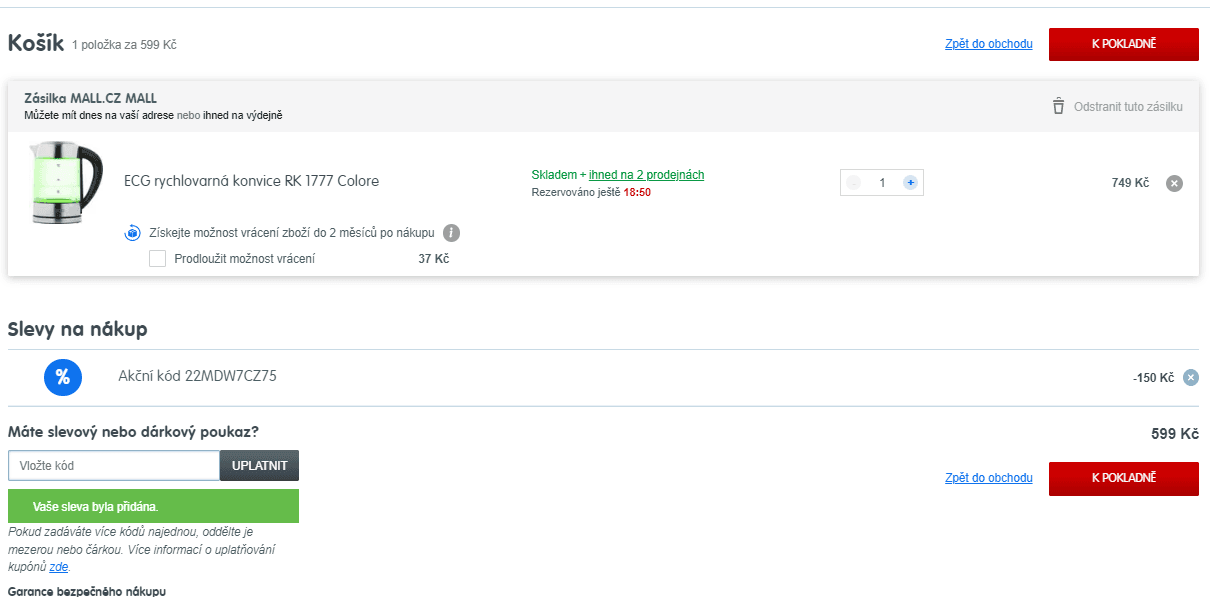Viewport: 1210px width, 597px height.
Task: Click 'Máte slevový nebo dárkový poukaz?' label
Action: (x=133, y=432)
